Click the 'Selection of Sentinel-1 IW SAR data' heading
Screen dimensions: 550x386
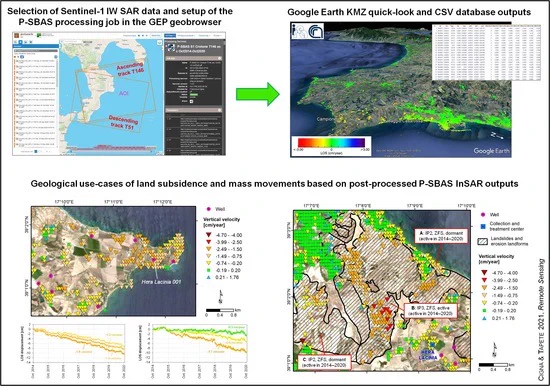click(120, 16)
